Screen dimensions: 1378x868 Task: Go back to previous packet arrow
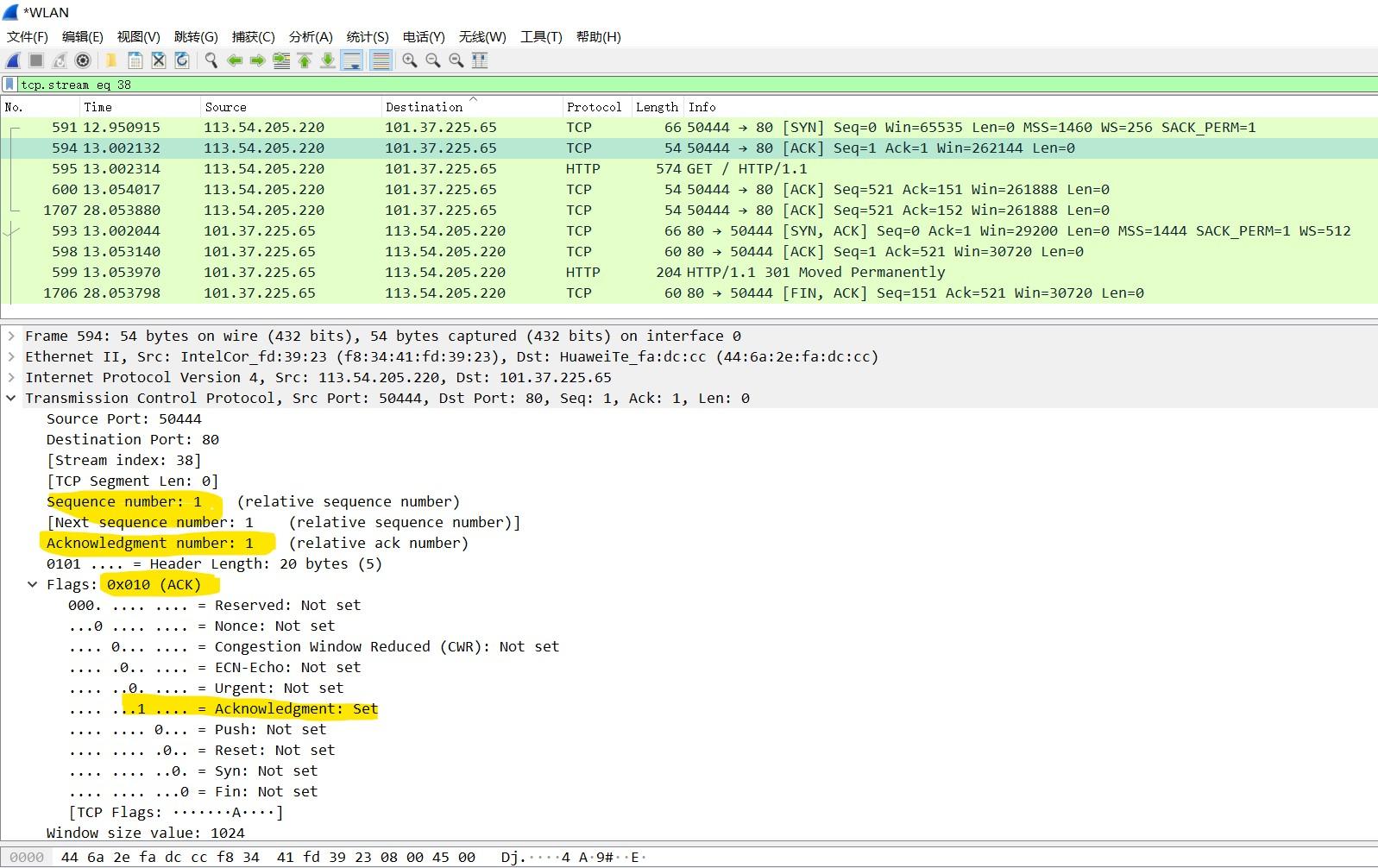point(234,60)
